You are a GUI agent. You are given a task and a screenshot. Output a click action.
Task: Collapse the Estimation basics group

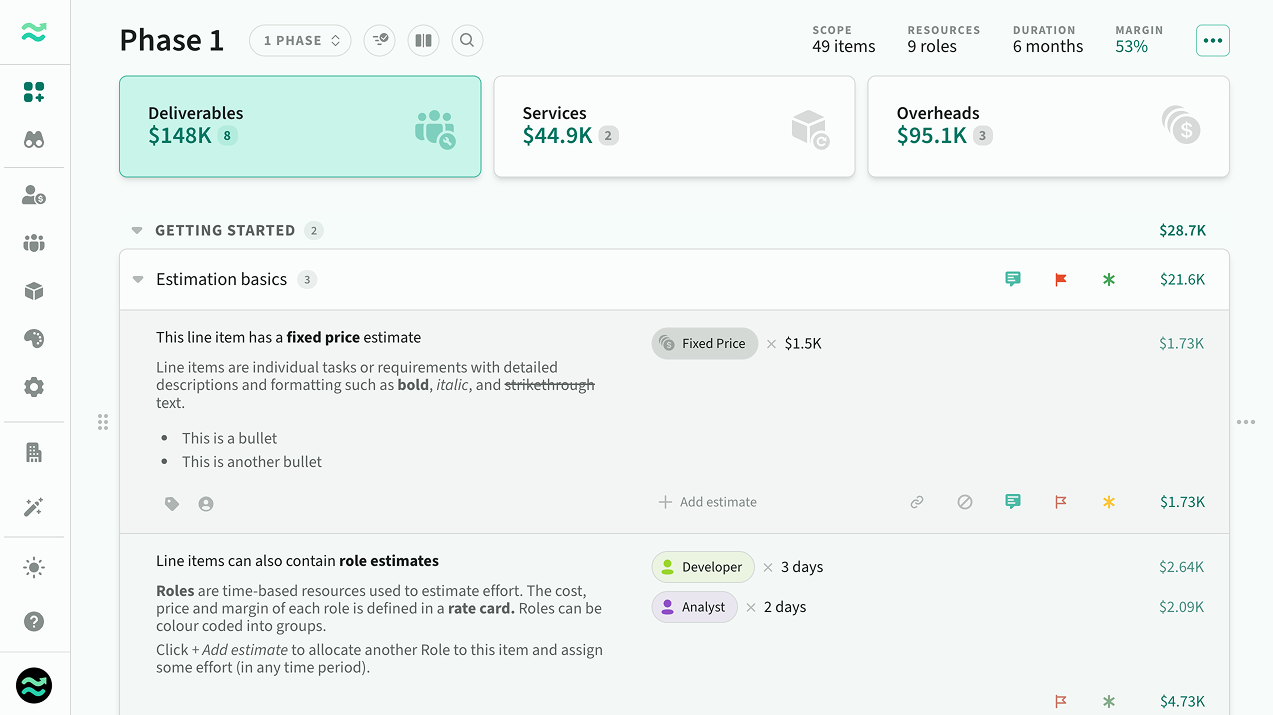(x=138, y=280)
